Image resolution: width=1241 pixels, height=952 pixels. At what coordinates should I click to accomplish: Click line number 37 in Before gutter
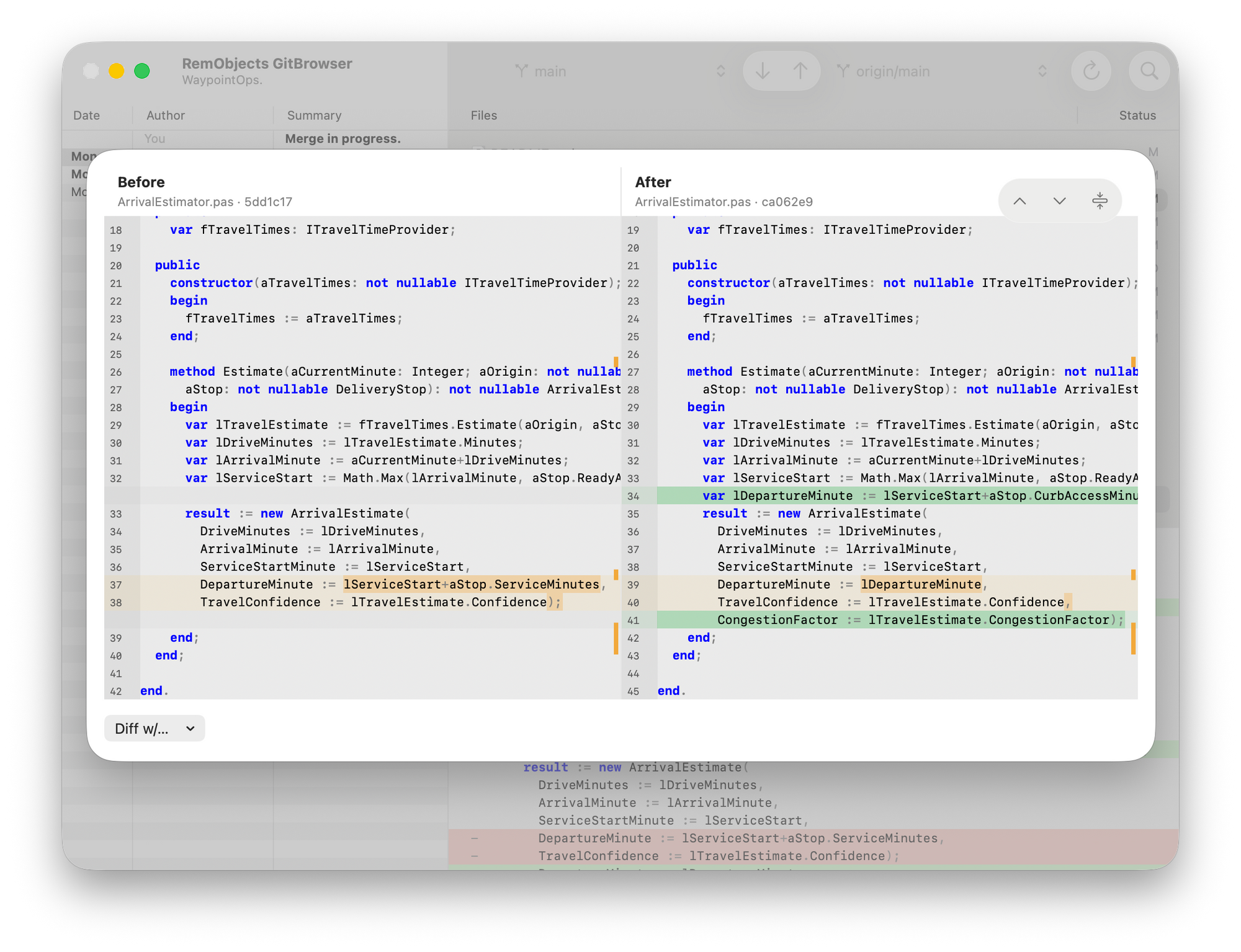pyautogui.click(x=116, y=585)
